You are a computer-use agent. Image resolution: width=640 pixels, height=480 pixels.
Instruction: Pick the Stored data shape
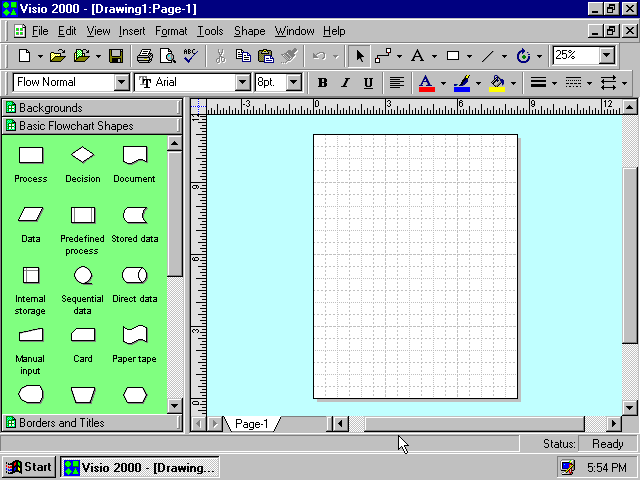[x=135, y=215]
